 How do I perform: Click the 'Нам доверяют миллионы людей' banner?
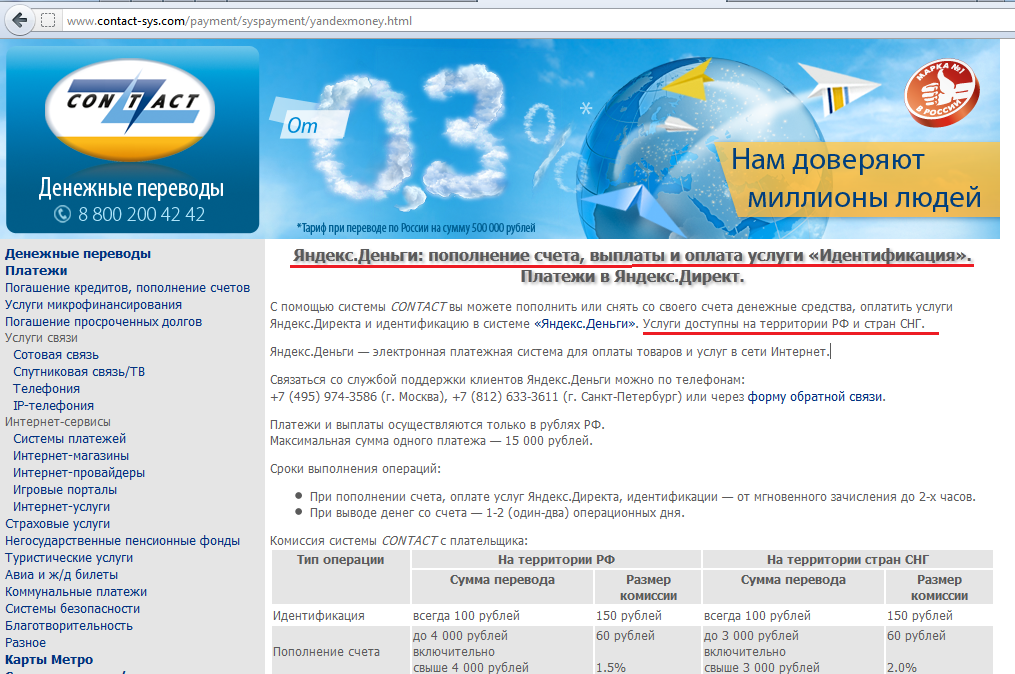pos(856,179)
